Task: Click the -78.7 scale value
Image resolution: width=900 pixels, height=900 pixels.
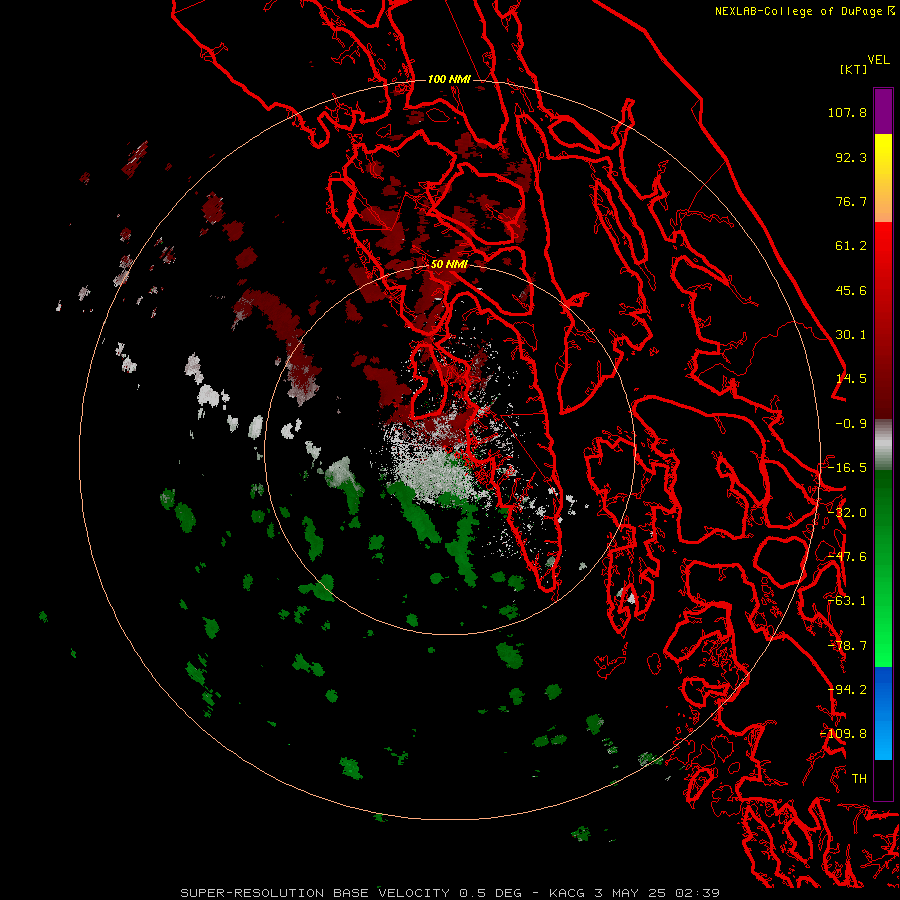Action: [847, 646]
